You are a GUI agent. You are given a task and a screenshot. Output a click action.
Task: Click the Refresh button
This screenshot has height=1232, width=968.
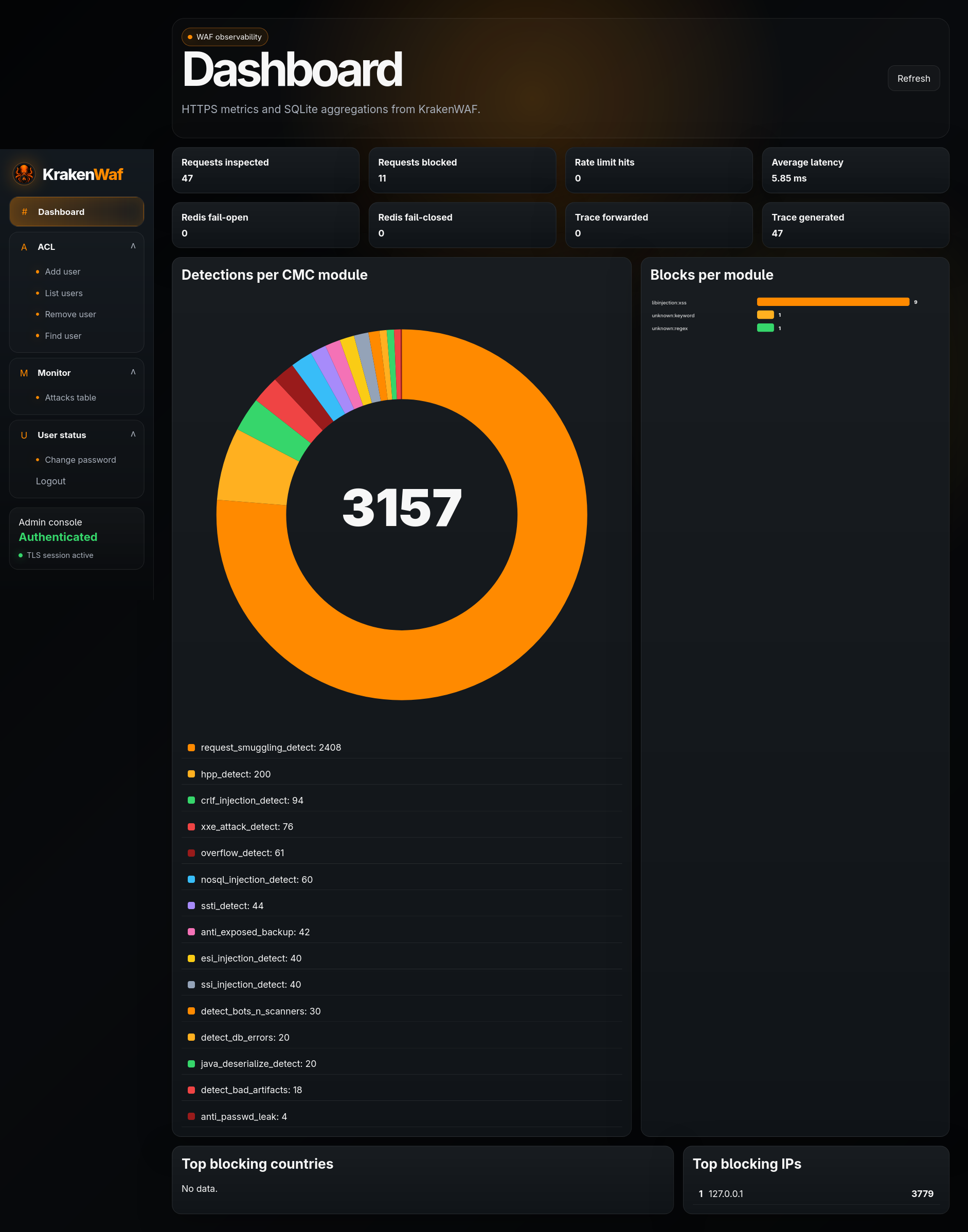[x=913, y=78]
